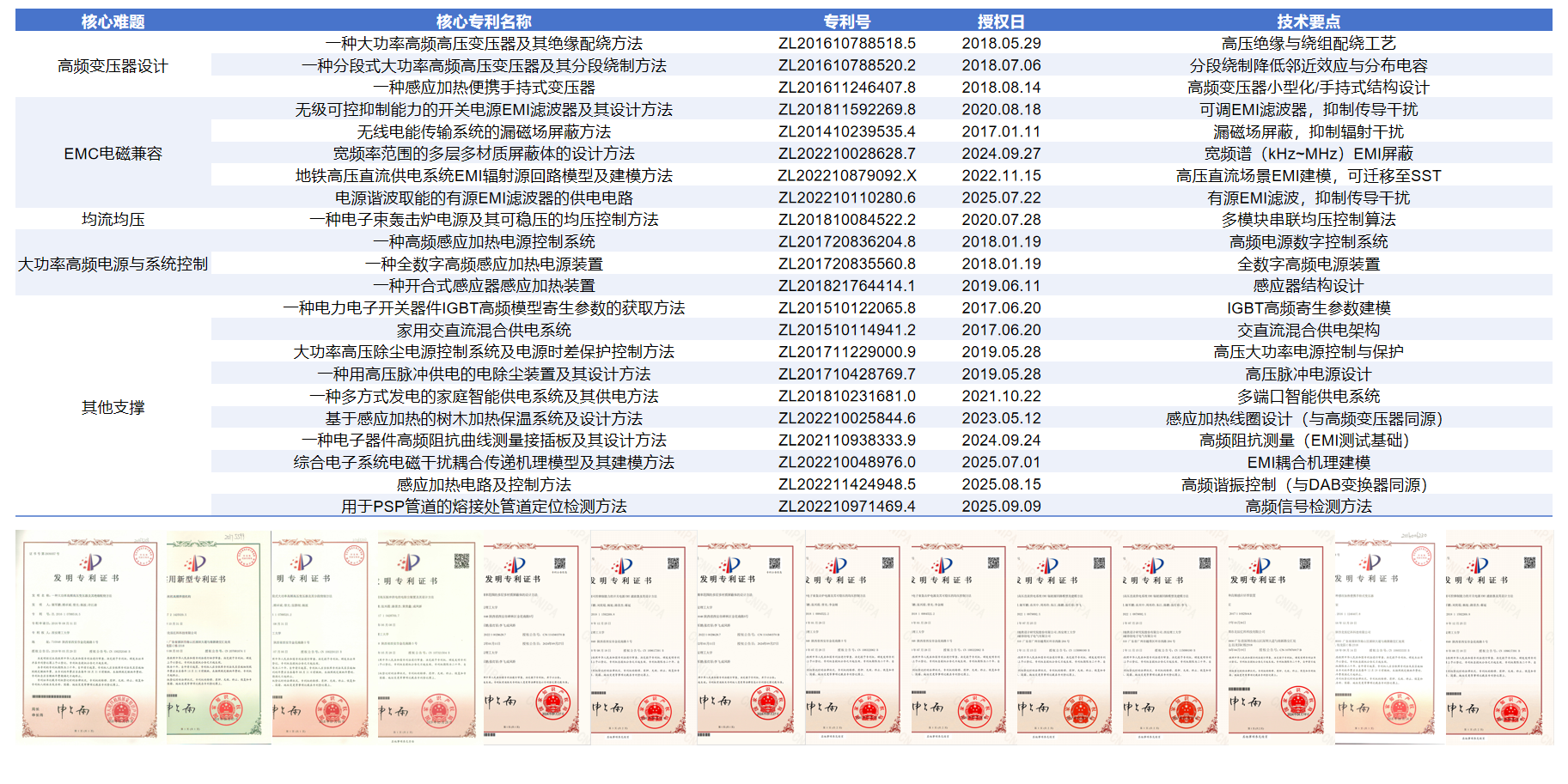Screen dimensions: 1568x784
Task: Click grant date 2020.08.18
Action: pyautogui.click(x=1001, y=110)
